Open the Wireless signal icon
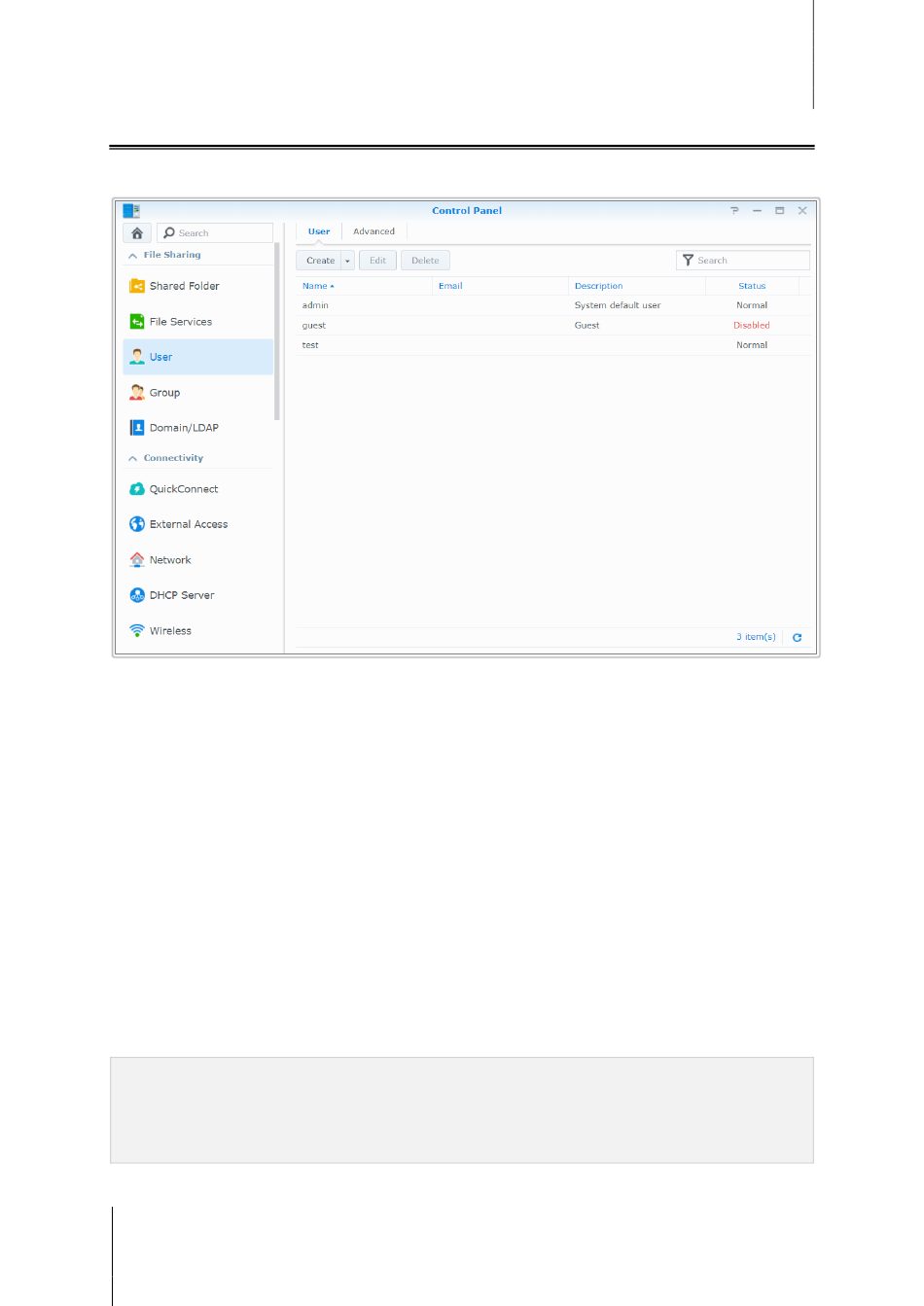 pos(137,631)
